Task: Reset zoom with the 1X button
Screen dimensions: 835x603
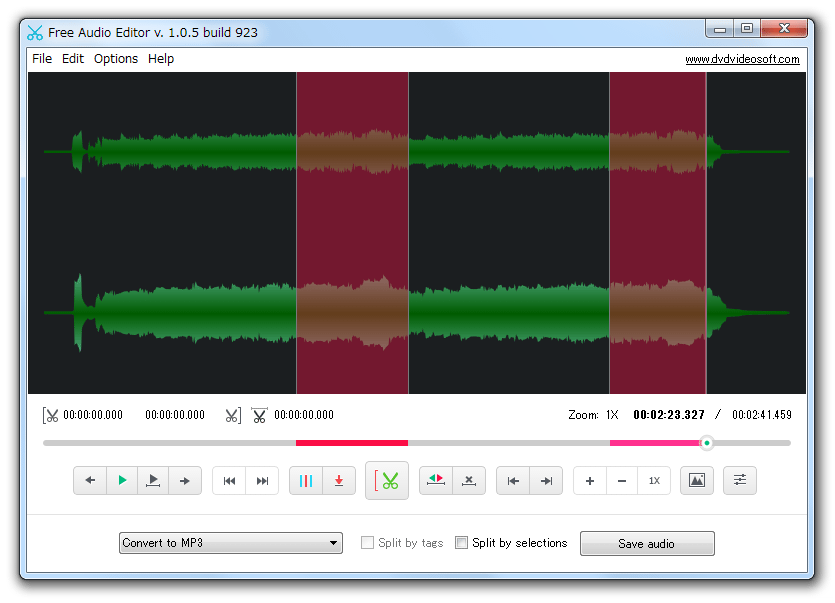Action: click(x=654, y=480)
